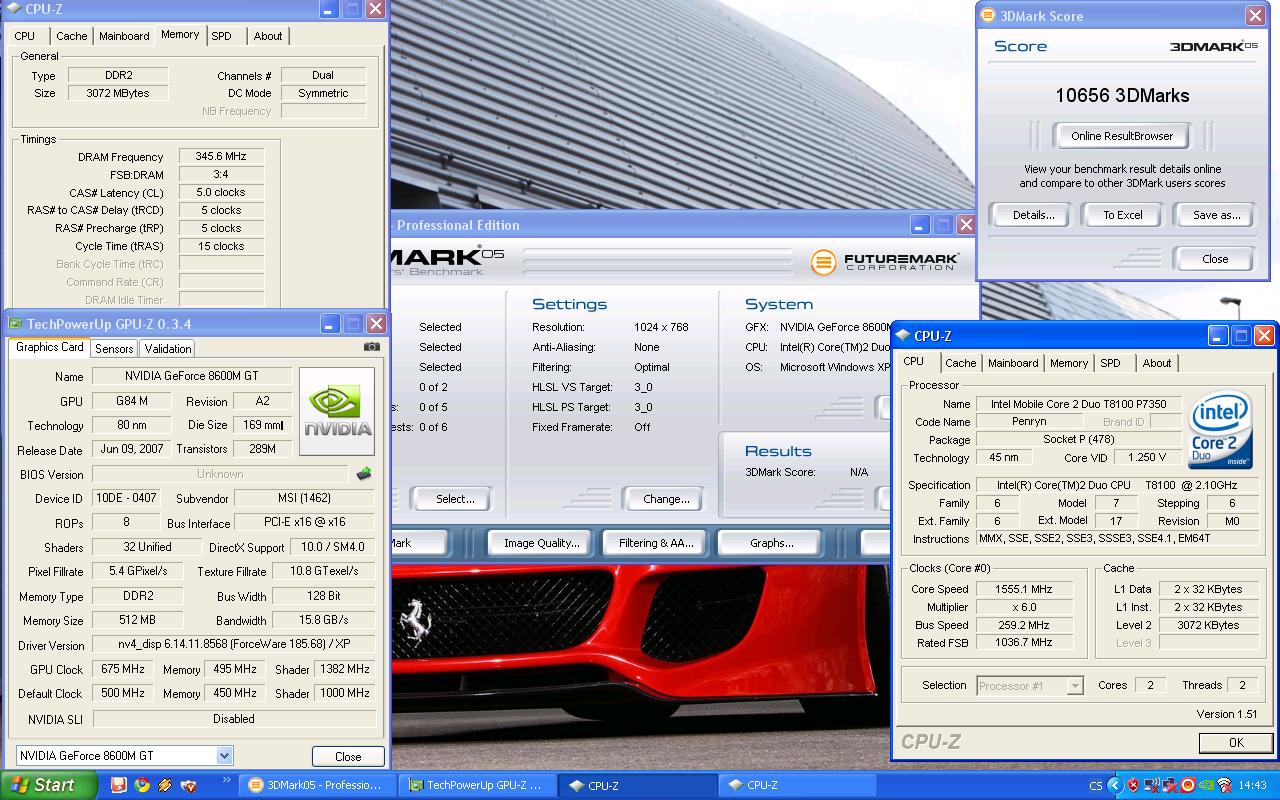
Task: Click the GPU Name field in GPU-Z
Action: click(x=191, y=376)
